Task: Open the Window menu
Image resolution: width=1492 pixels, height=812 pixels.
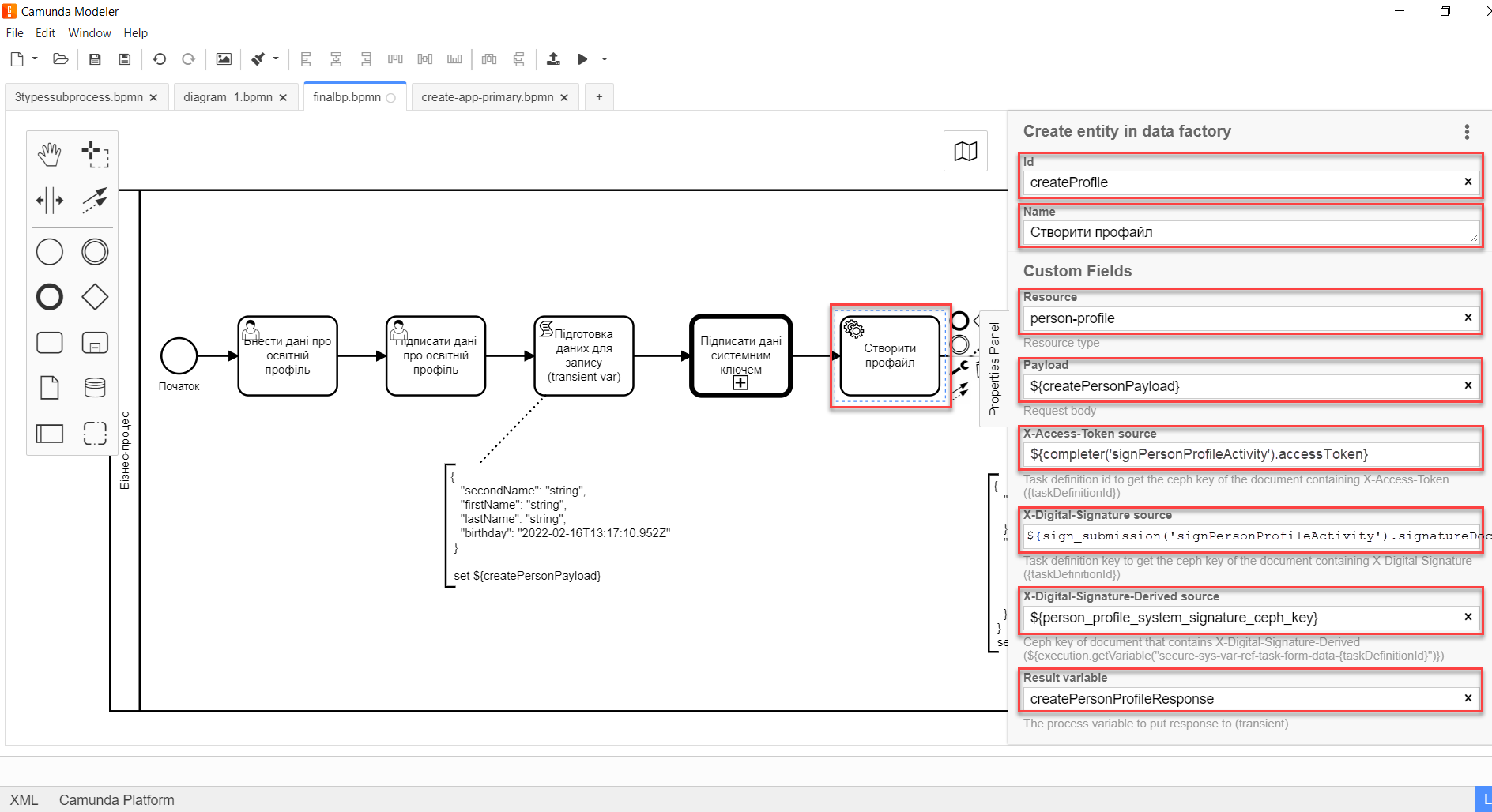Action: point(89,33)
